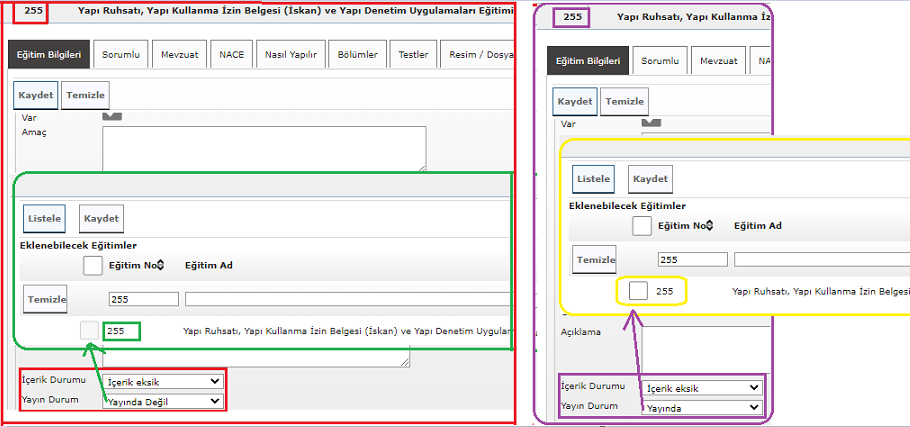
Task: Check the row 255 checkbox in yellow-outlined box
Action: [637, 292]
